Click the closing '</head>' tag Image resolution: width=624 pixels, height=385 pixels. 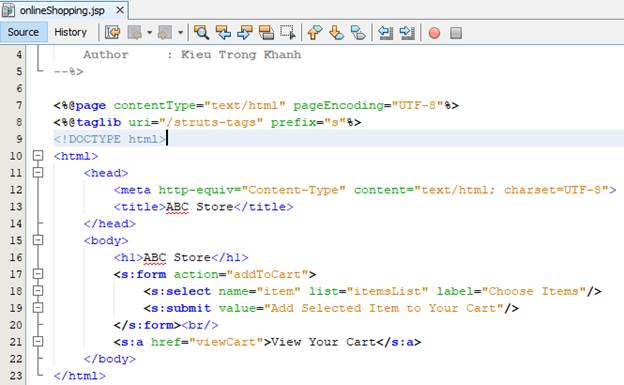110,223
